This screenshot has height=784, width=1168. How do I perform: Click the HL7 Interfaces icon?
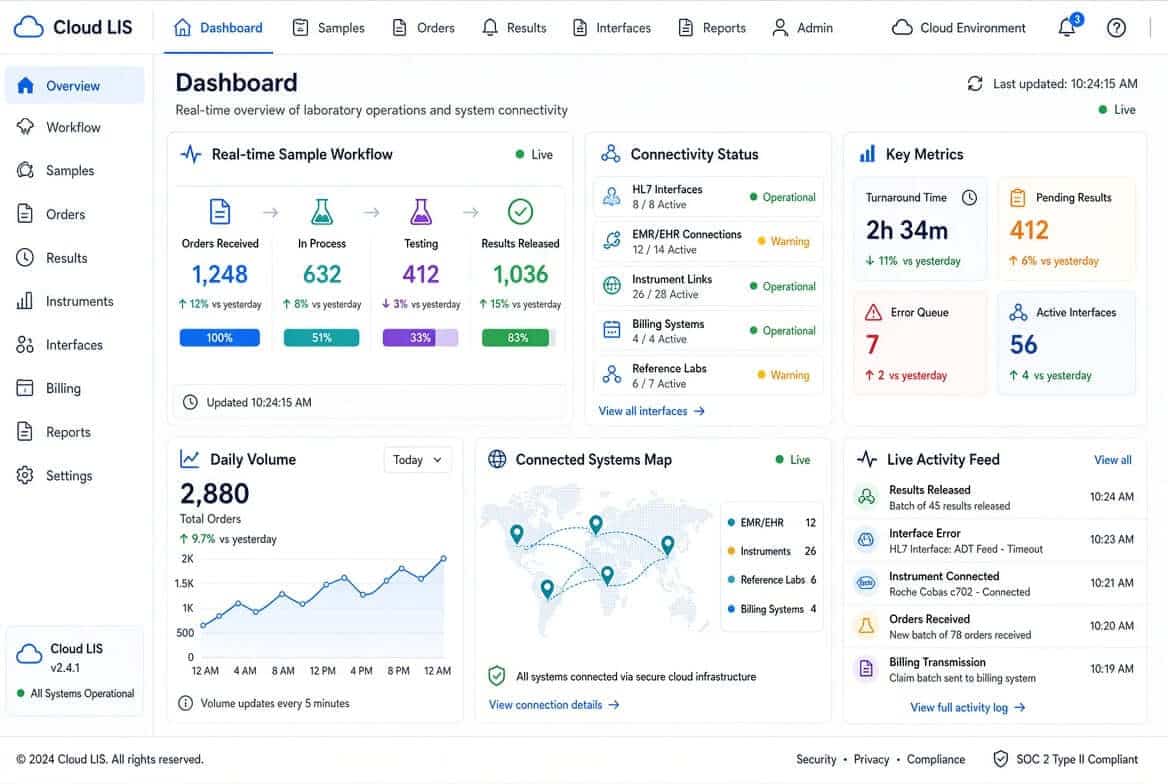[612, 197]
